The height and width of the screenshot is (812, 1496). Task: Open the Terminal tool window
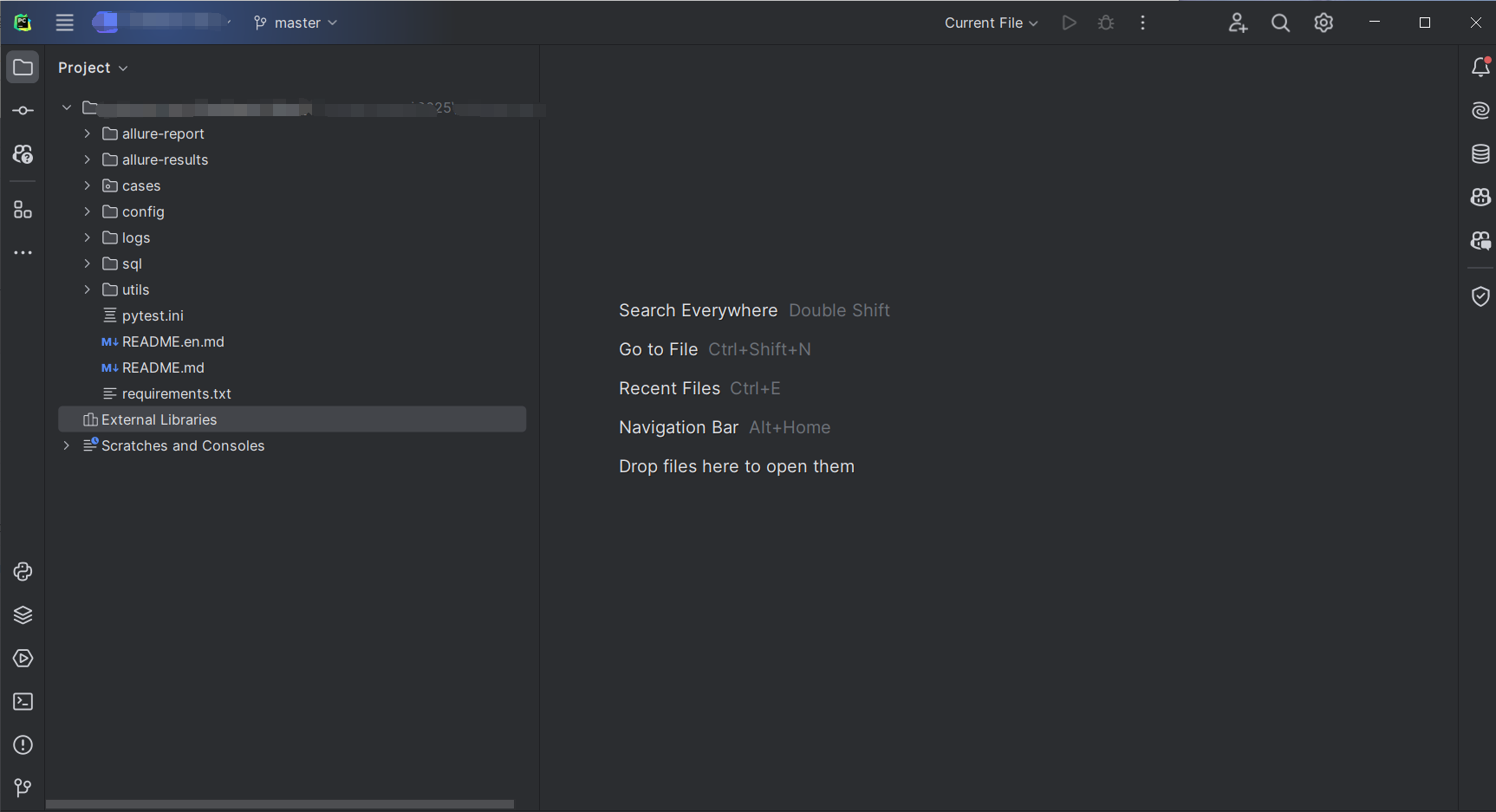click(x=23, y=702)
